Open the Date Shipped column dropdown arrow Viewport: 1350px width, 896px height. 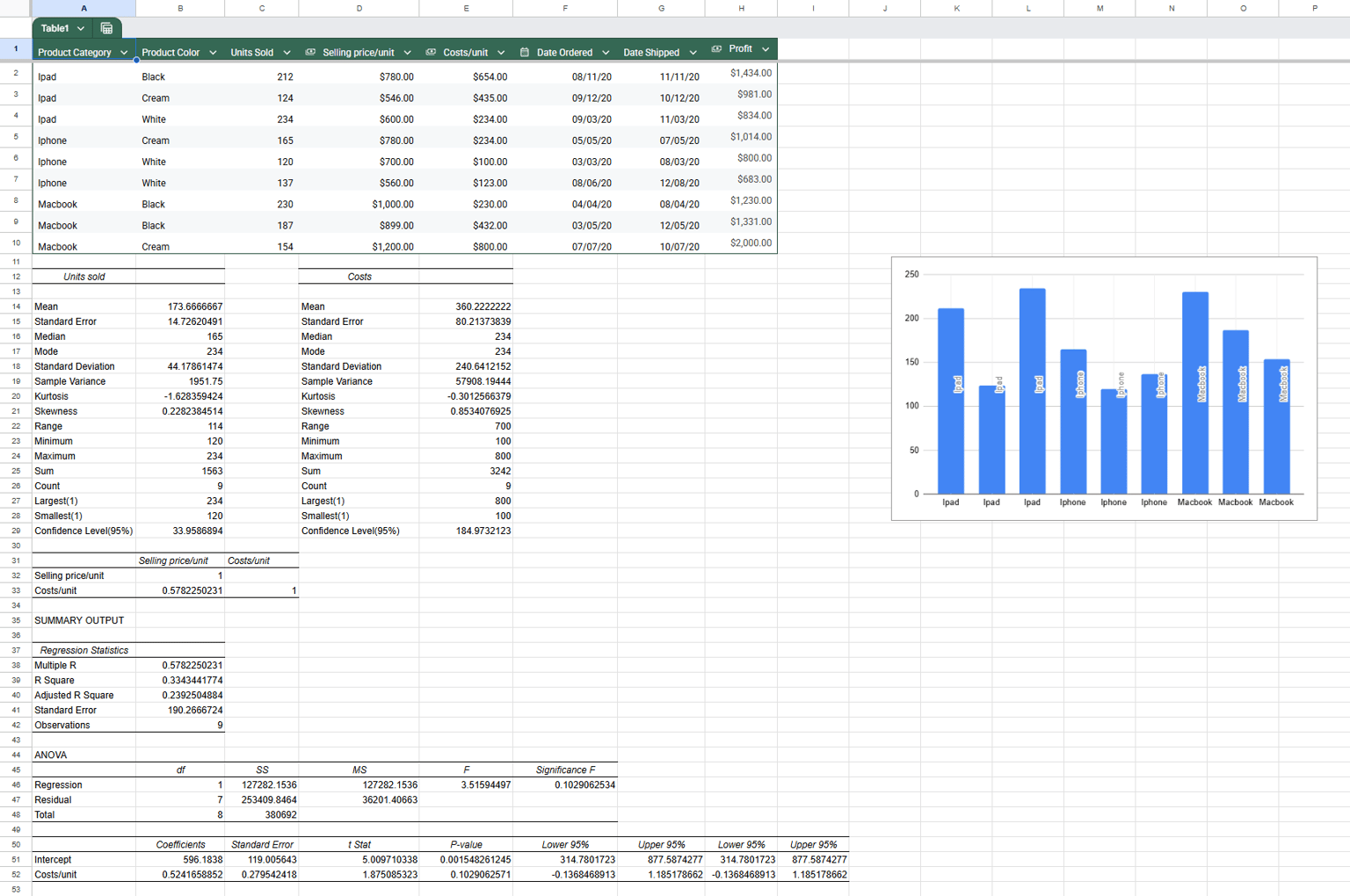tap(693, 53)
